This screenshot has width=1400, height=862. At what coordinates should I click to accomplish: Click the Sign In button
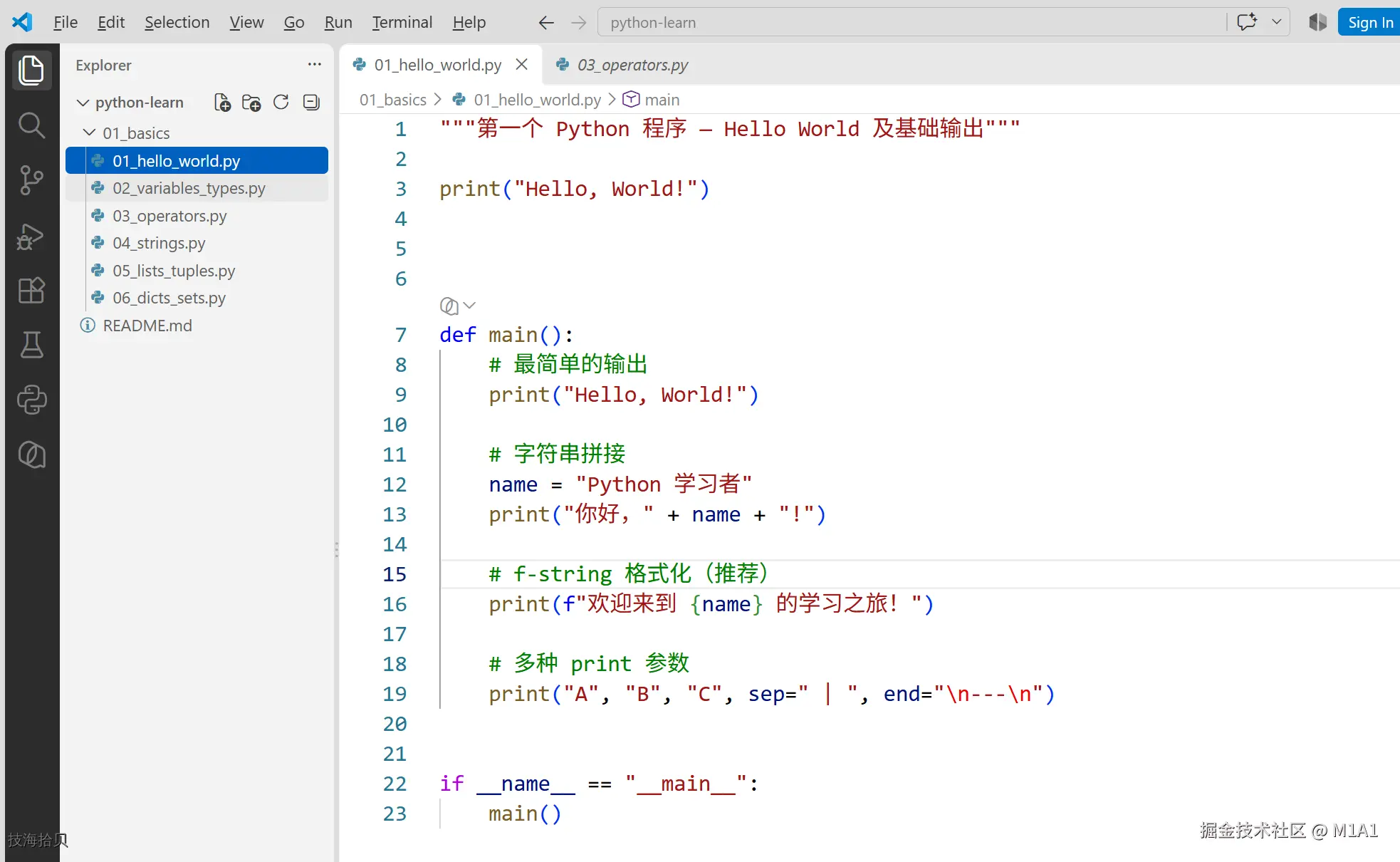coord(1369,23)
